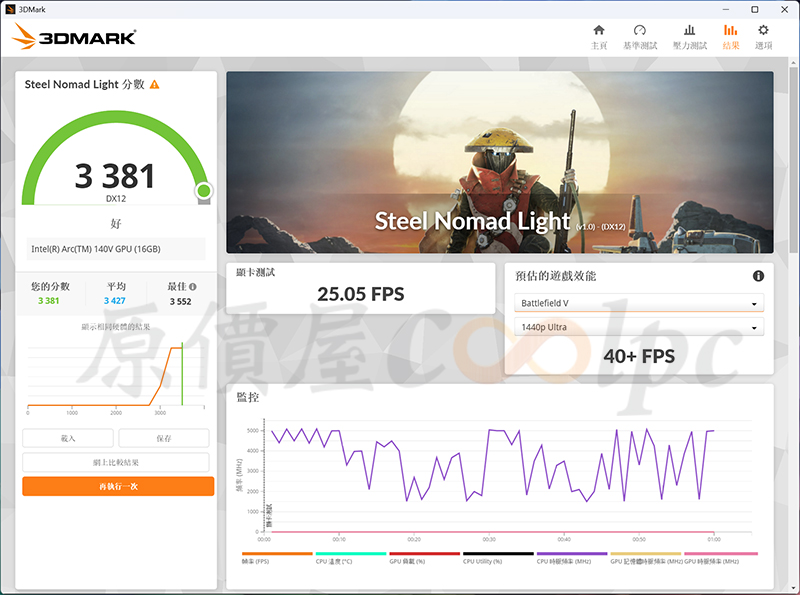Toggle the pink GPU 時脈頻率 (MHz) legend swatch
Screen dimensions: 800x595
click(x=721, y=554)
